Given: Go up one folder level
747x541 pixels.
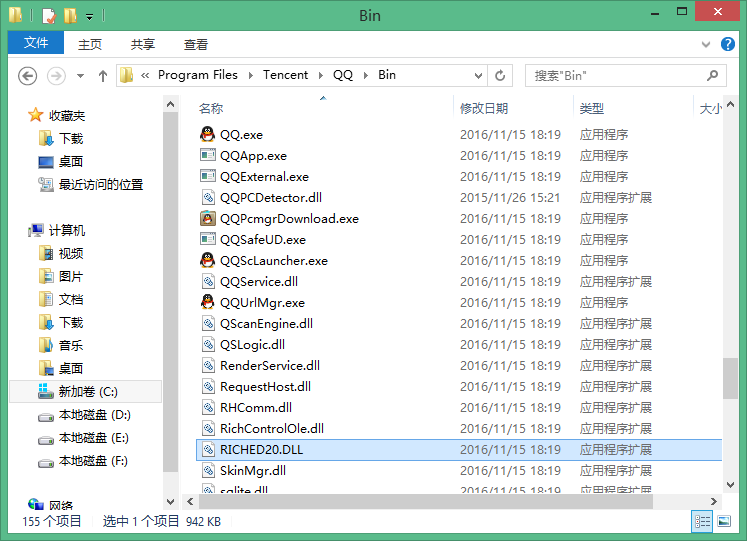Looking at the screenshot, I should 102,76.
